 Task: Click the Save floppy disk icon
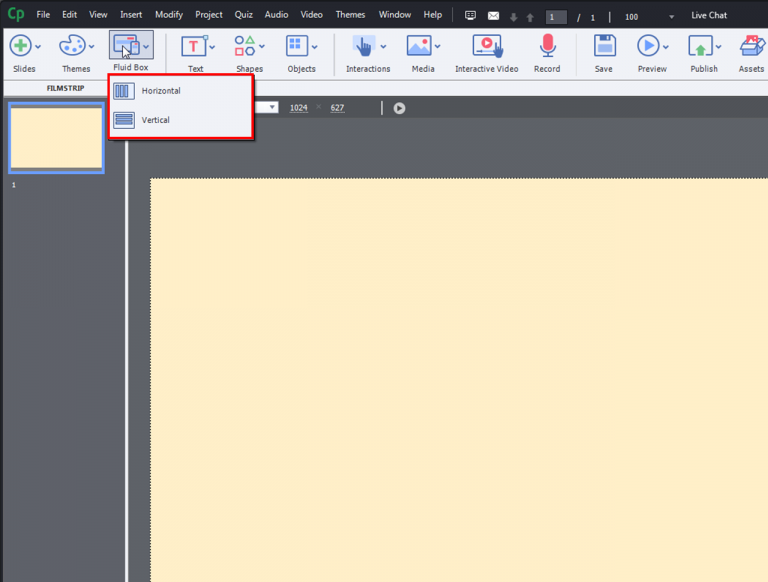point(605,46)
